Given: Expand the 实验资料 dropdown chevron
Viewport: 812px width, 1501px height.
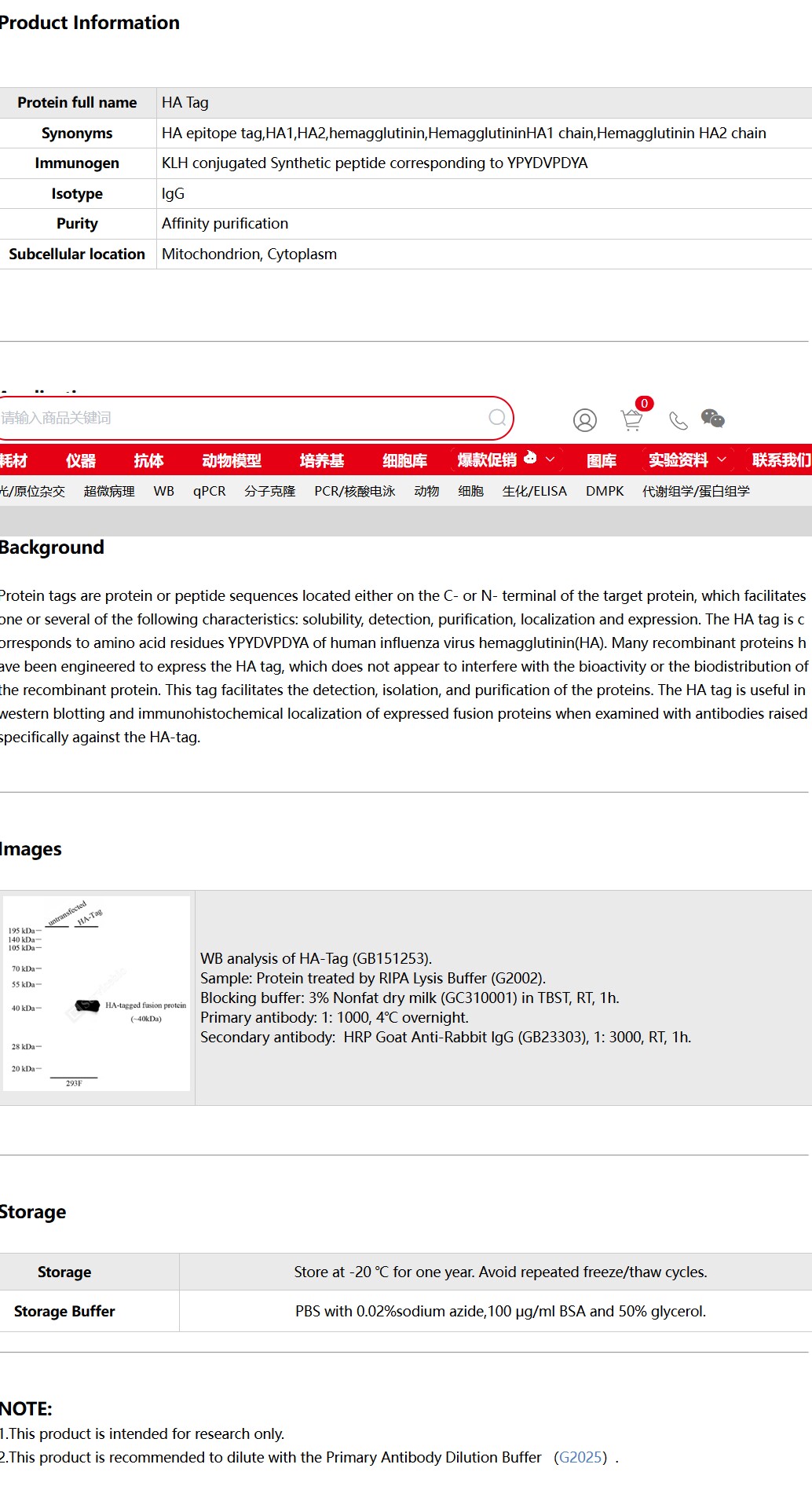Looking at the screenshot, I should click(722, 459).
